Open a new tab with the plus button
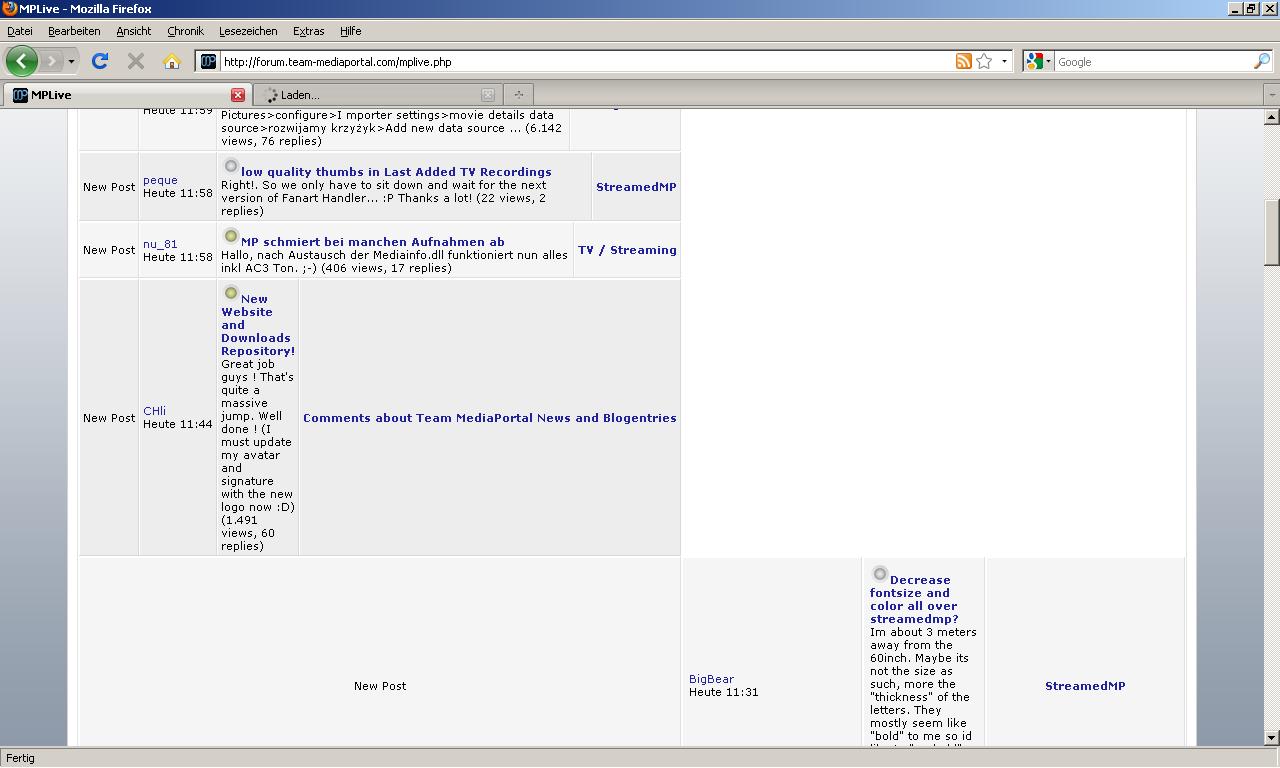The width and height of the screenshot is (1280, 768). 518,95
